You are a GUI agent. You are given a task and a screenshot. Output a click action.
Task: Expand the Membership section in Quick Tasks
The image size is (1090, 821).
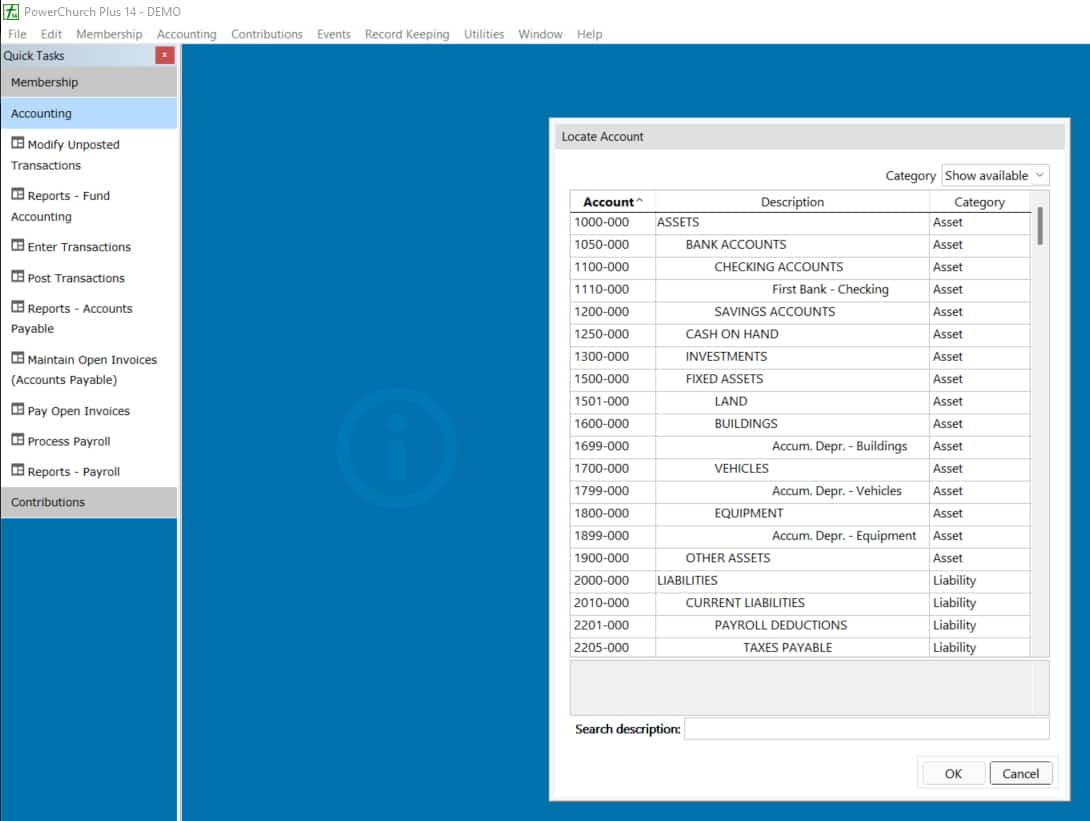[x=89, y=82]
